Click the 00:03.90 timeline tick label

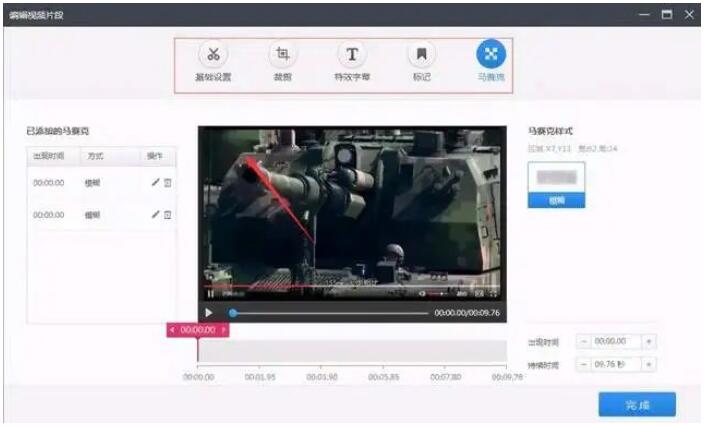pyautogui.click(x=321, y=377)
